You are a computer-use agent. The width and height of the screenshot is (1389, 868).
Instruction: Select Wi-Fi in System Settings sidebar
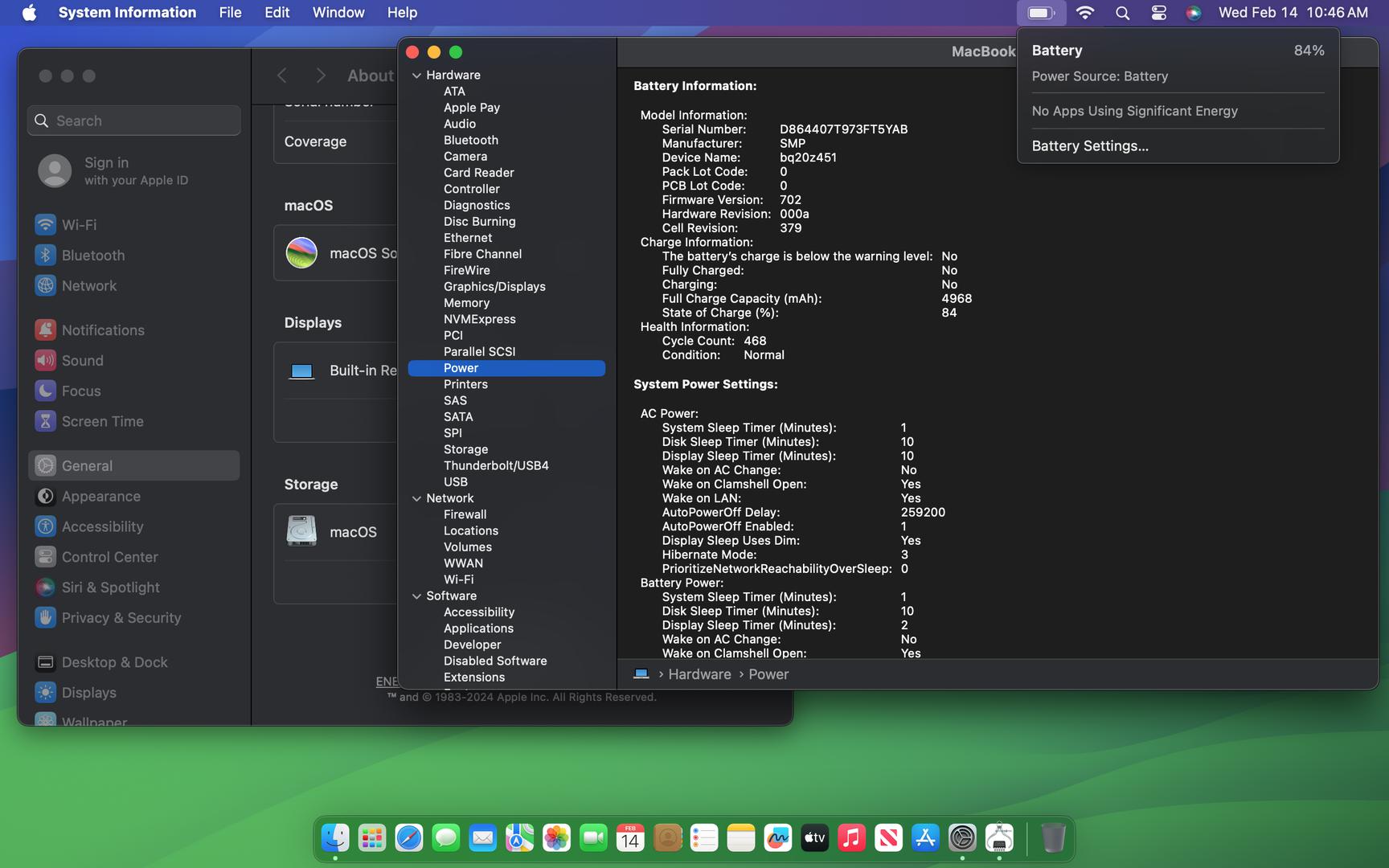(x=133, y=225)
